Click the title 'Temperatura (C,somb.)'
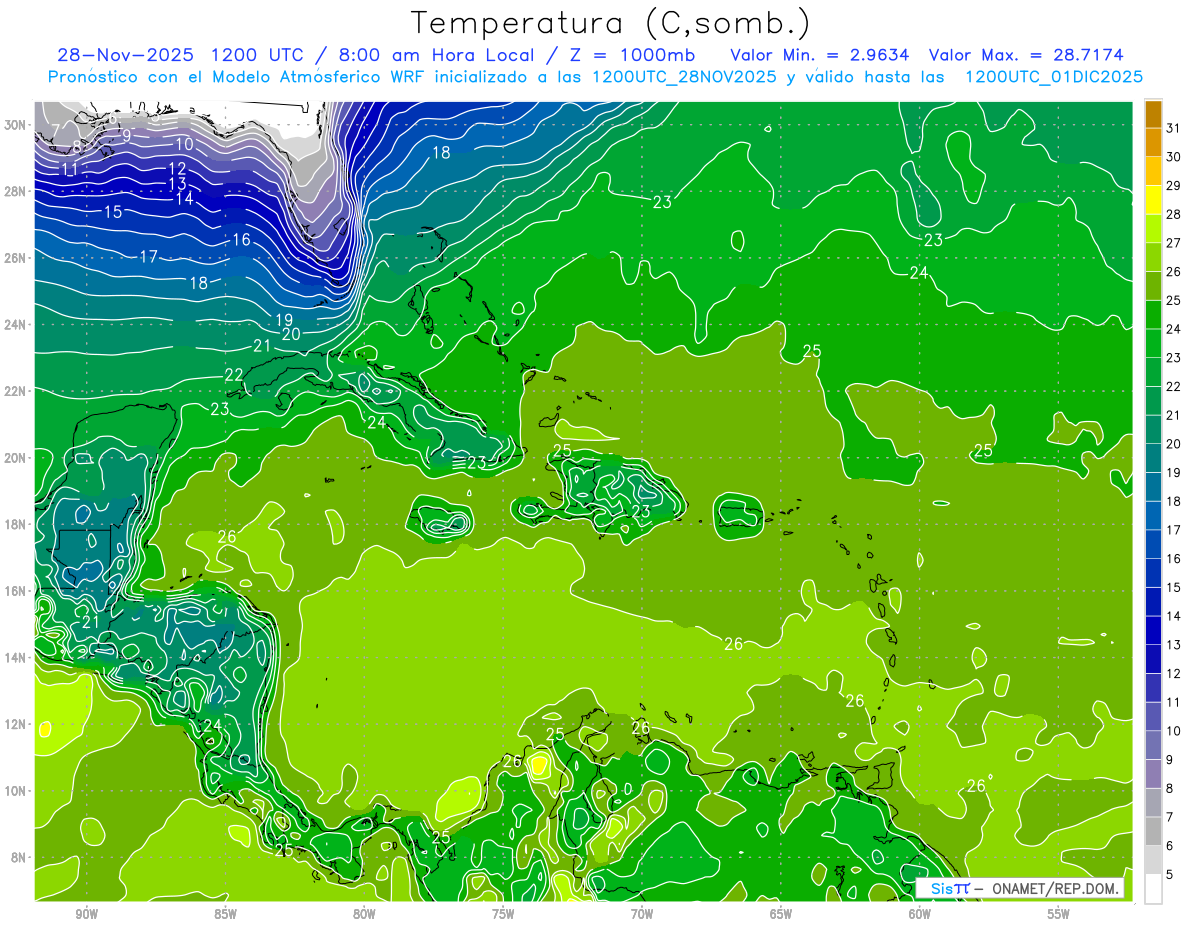Image resolution: width=1200 pixels, height=927 pixels. (609, 24)
